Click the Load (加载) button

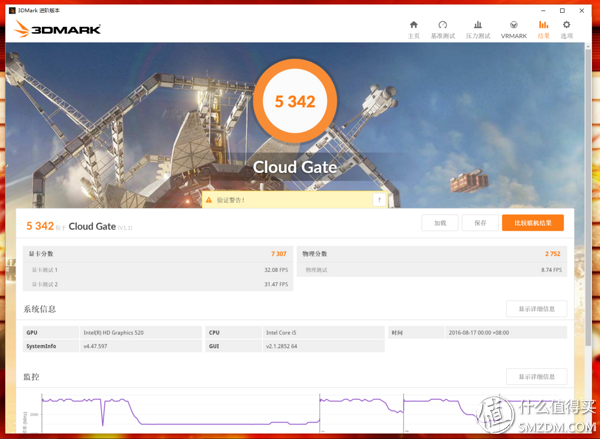click(x=440, y=223)
